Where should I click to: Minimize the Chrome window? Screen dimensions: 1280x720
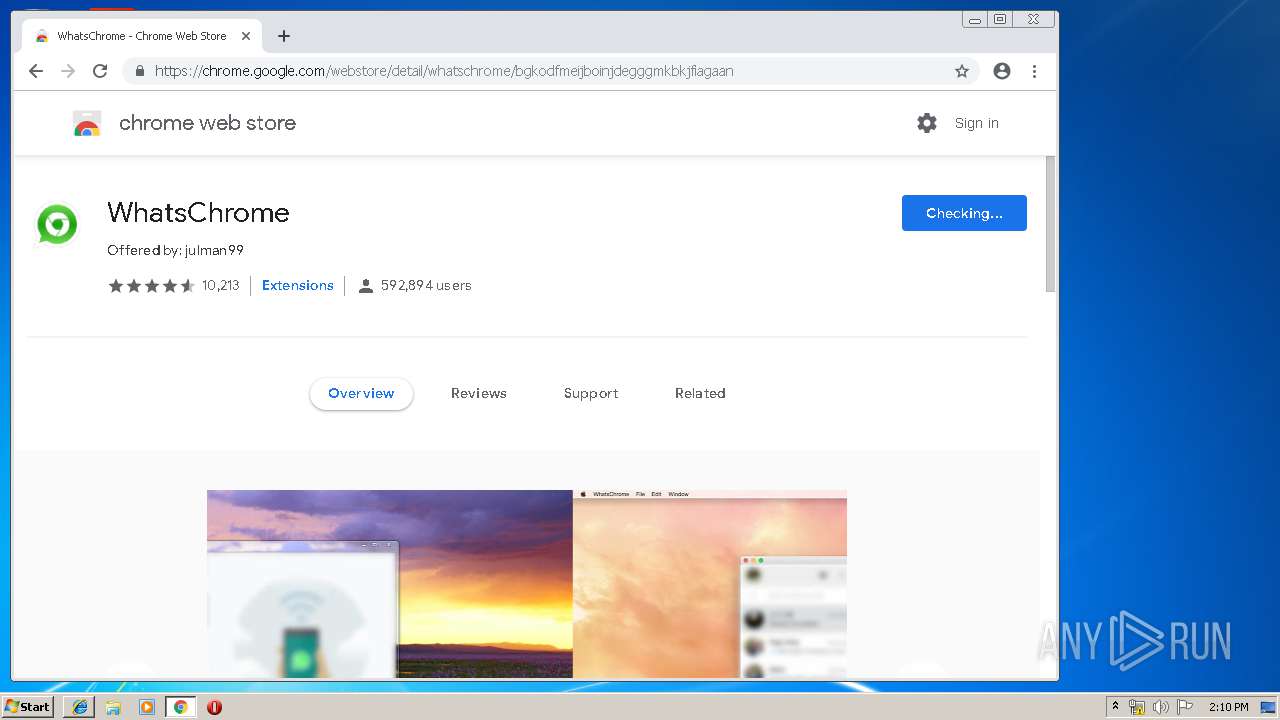975,19
